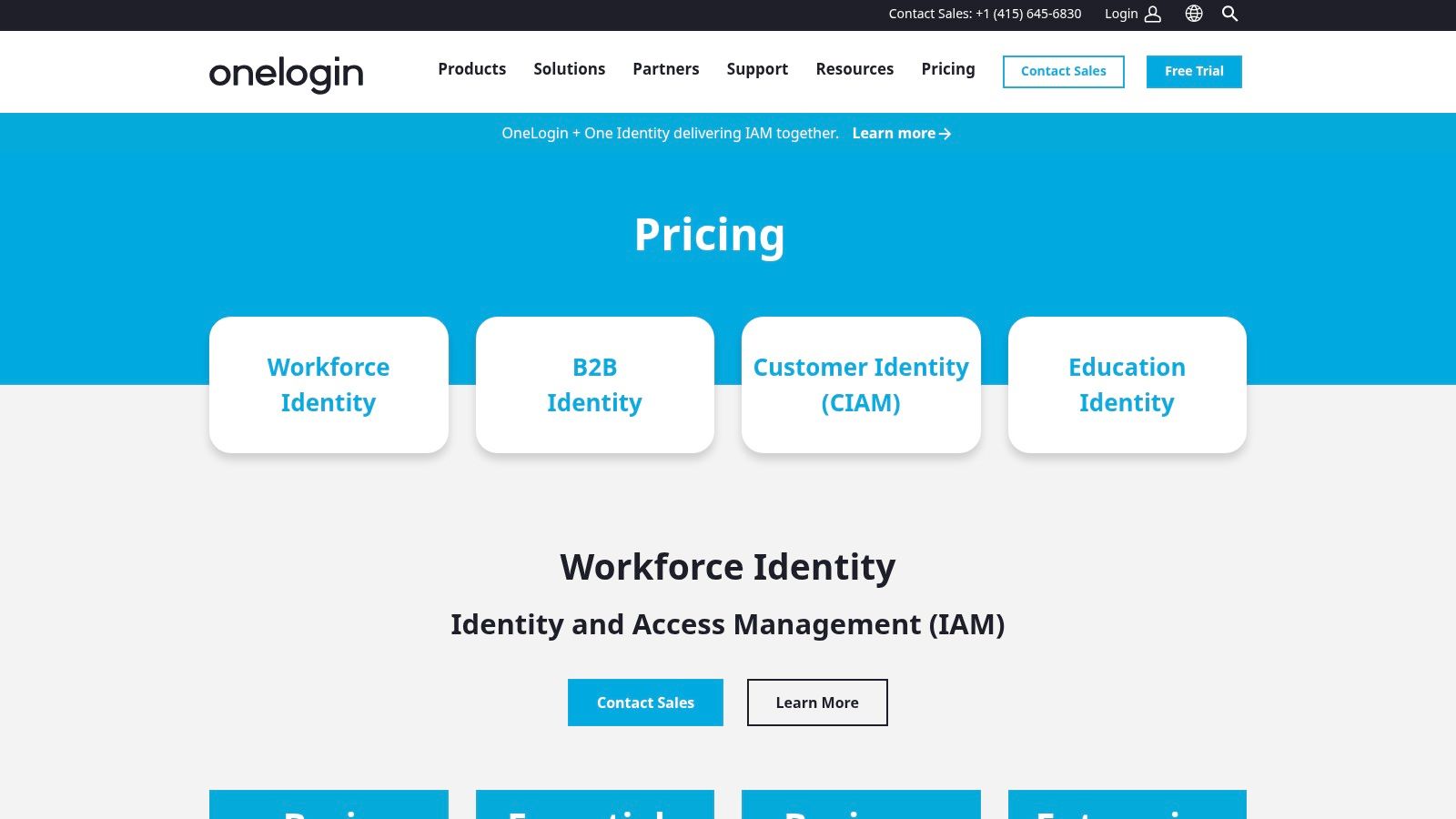Image resolution: width=1456 pixels, height=819 pixels.
Task: Click Identity and Access Management (IAM) subheading
Action: click(x=728, y=625)
